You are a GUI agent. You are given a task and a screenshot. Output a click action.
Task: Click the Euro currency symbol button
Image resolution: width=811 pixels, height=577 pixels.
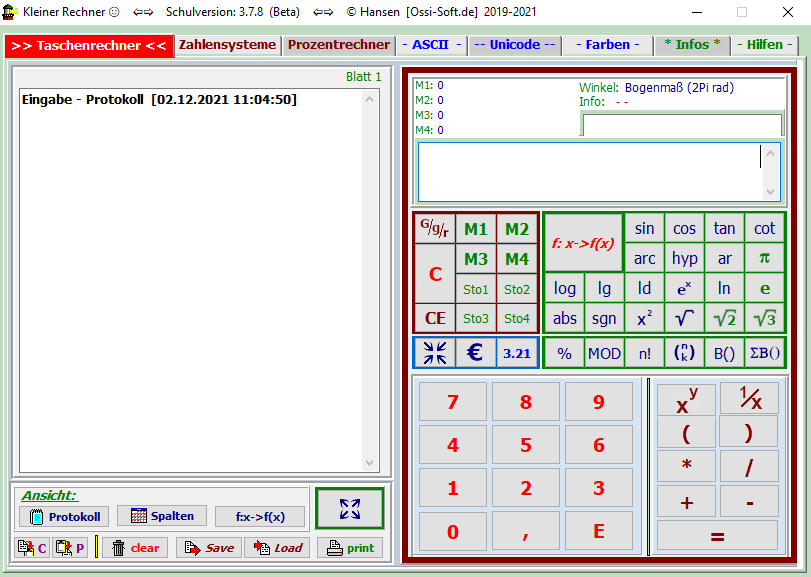475,353
